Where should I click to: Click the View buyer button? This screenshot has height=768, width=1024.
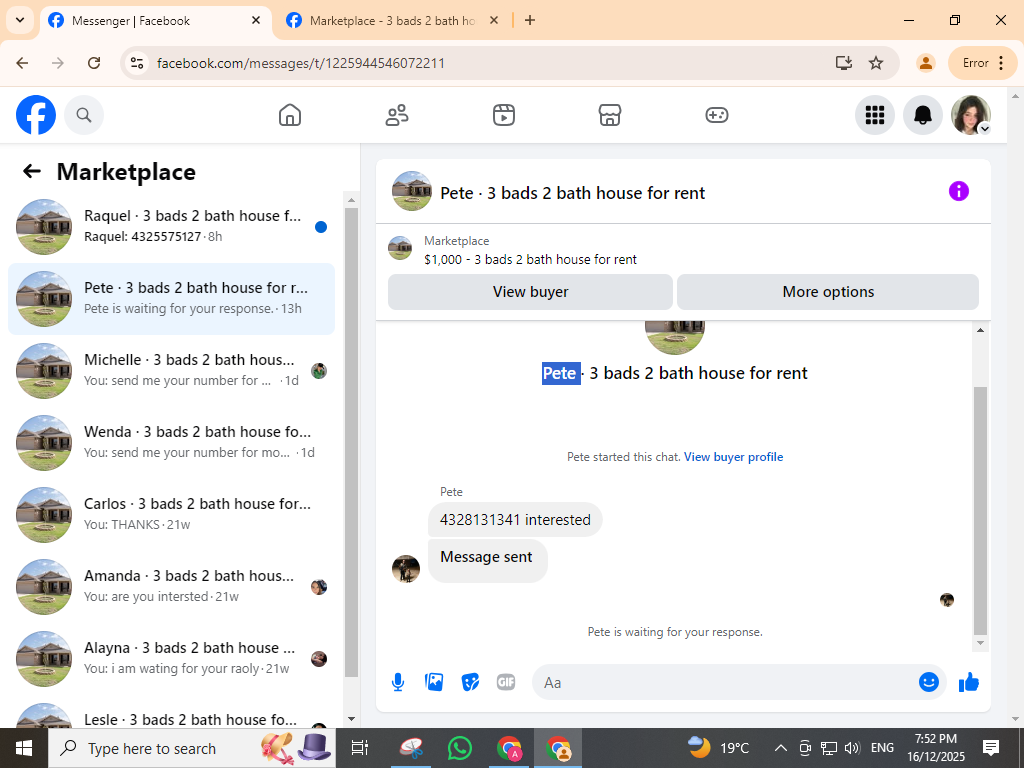point(530,292)
